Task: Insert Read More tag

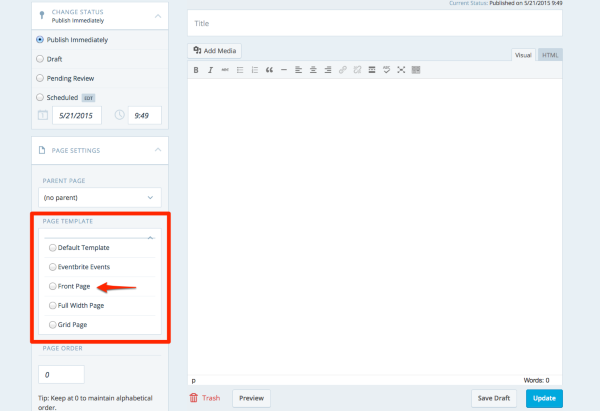Action: coord(372,70)
